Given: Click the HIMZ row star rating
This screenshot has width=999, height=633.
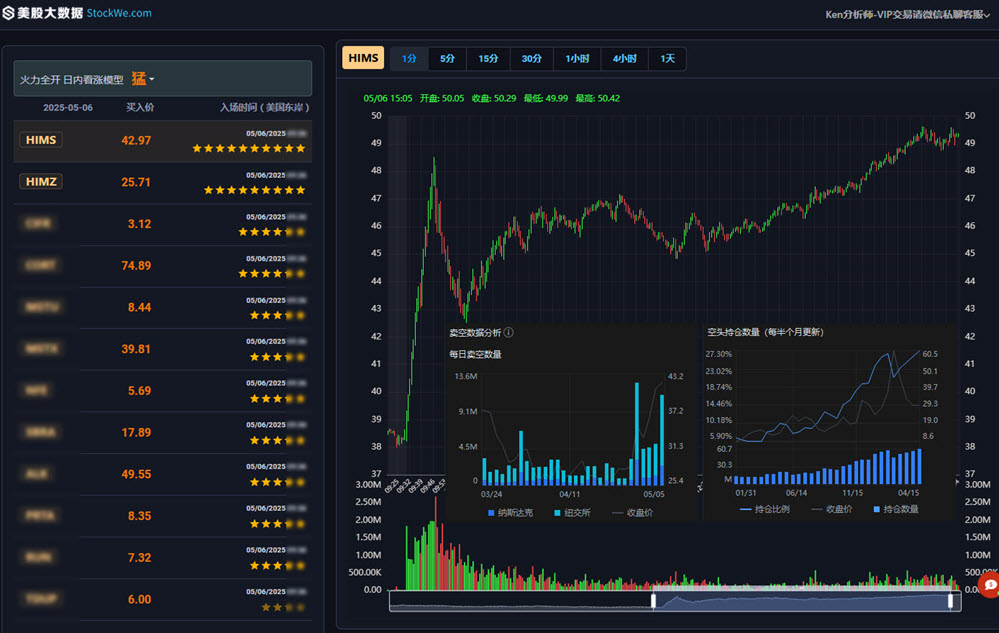Looking at the screenshot, I should coord(255,190).
